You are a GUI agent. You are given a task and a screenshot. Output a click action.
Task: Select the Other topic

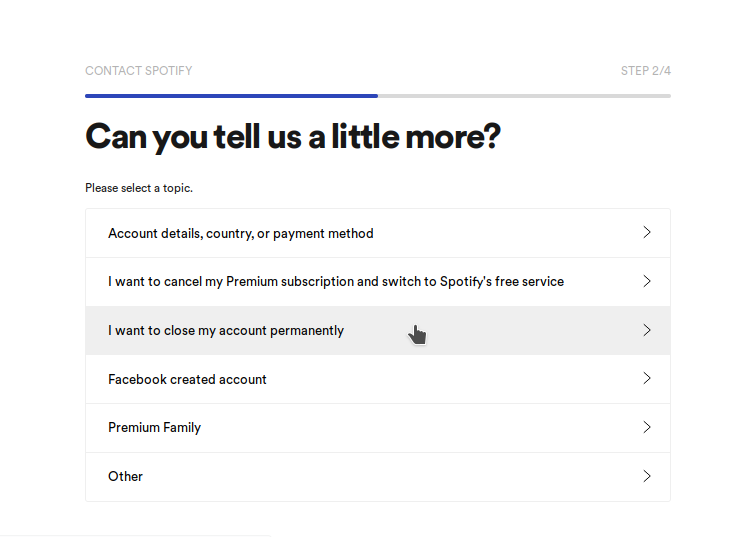click(378, 476)
